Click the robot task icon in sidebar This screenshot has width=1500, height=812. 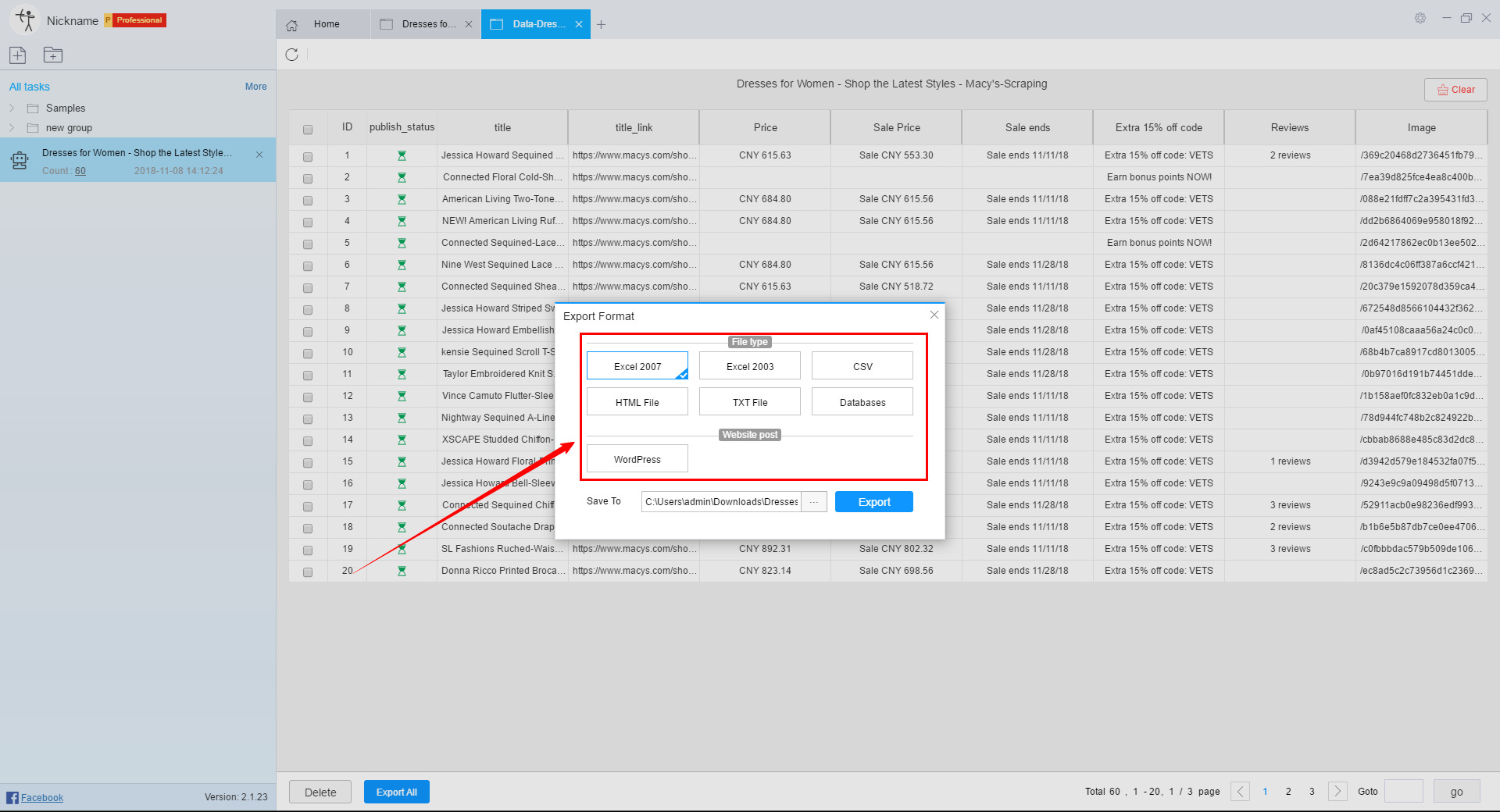(x=20, y=160)
